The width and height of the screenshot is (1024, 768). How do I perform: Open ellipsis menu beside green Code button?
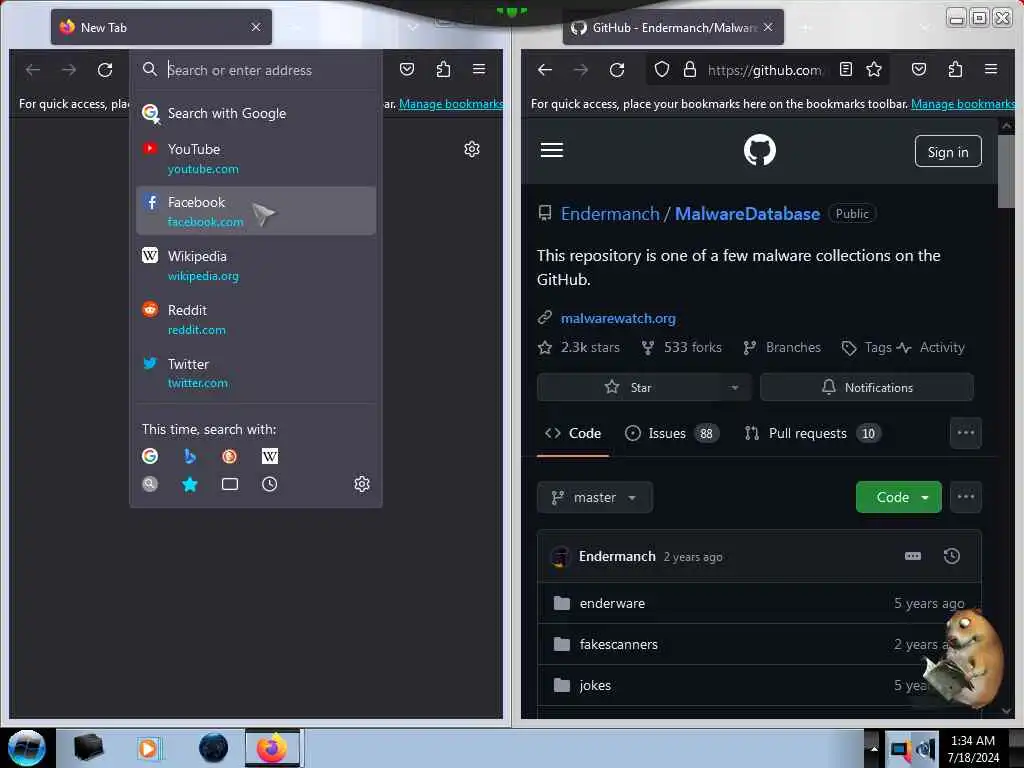click(x=965, y=498)
